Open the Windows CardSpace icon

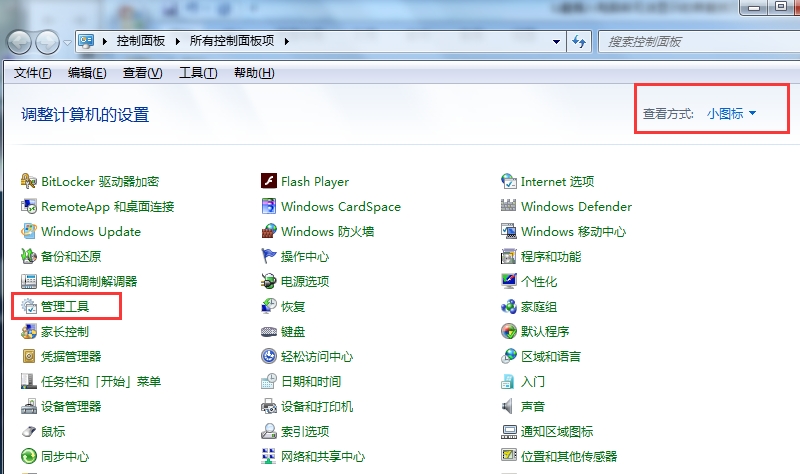click(269, 206)
